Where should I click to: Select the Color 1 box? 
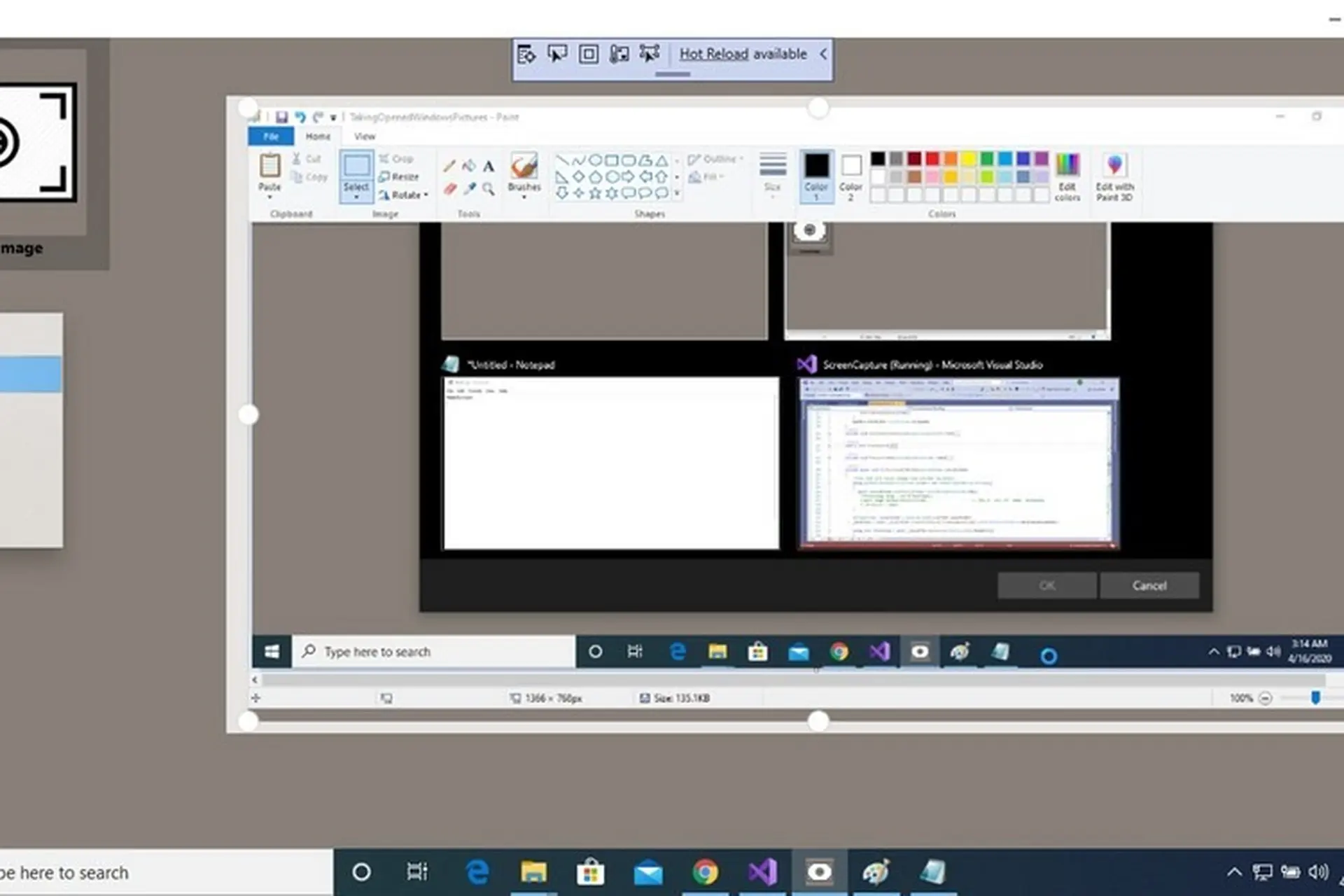(x=816, y=176)
